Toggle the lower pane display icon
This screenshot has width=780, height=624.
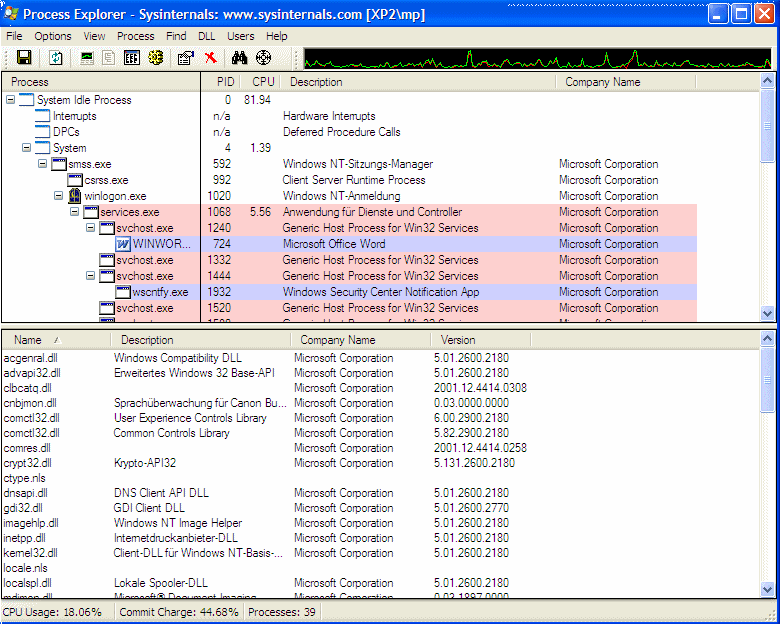132,58
